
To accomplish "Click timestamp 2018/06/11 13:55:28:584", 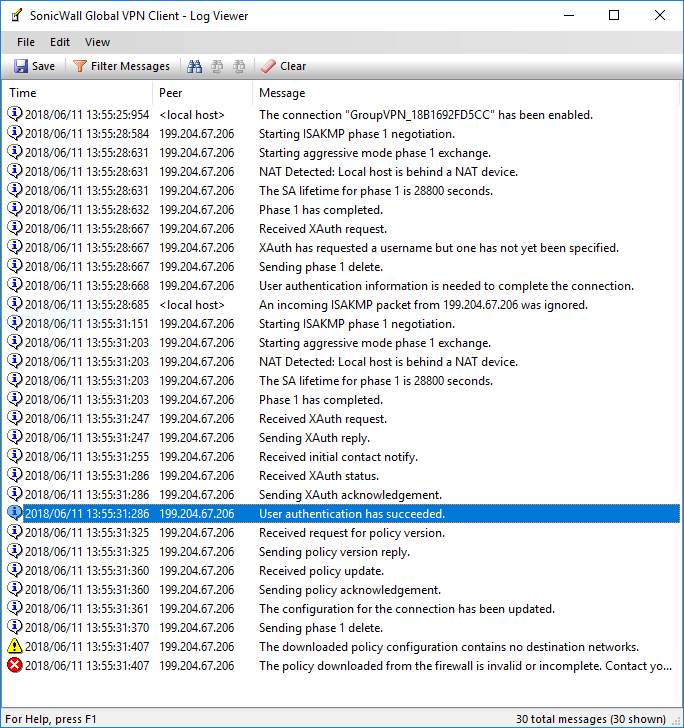I will point(87,134).
